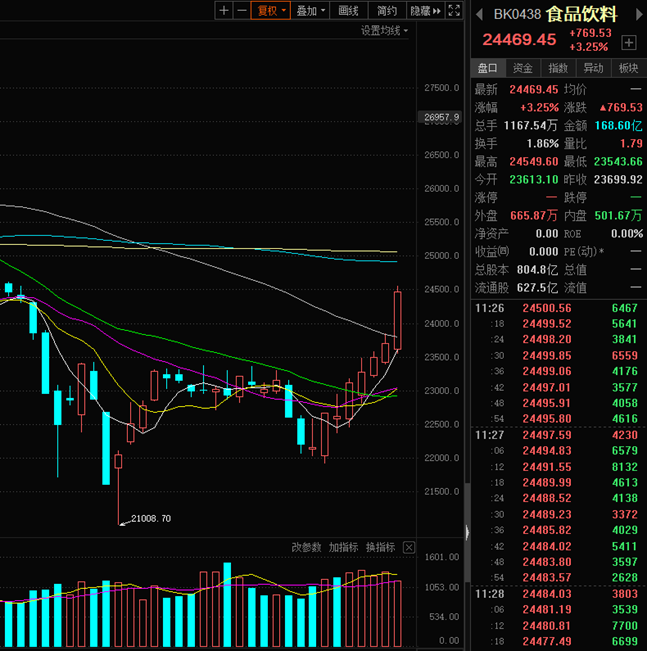This screenshot has height=651, width=647.
Task: Go to next stock with right arrow
Action: [x=637, y=15]
